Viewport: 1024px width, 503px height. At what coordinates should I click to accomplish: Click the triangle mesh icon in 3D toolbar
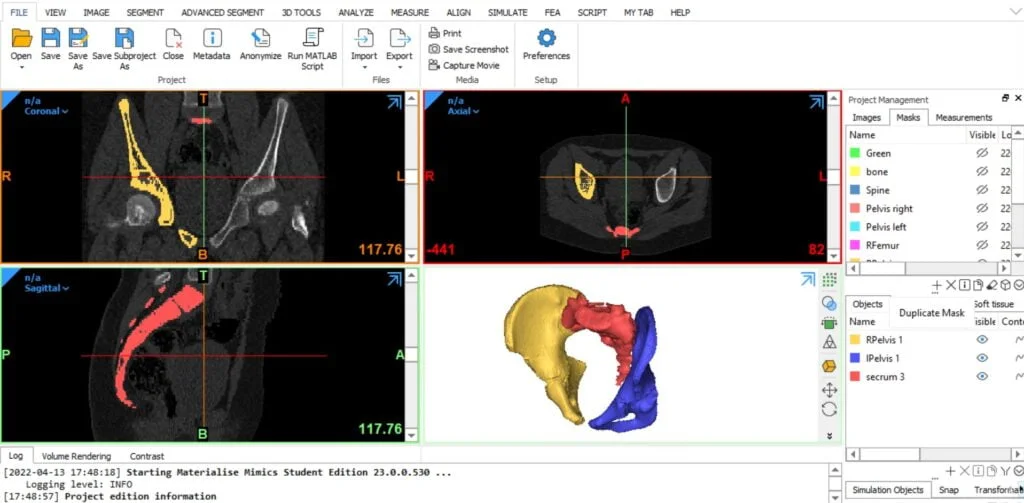[x=829, y=342]
